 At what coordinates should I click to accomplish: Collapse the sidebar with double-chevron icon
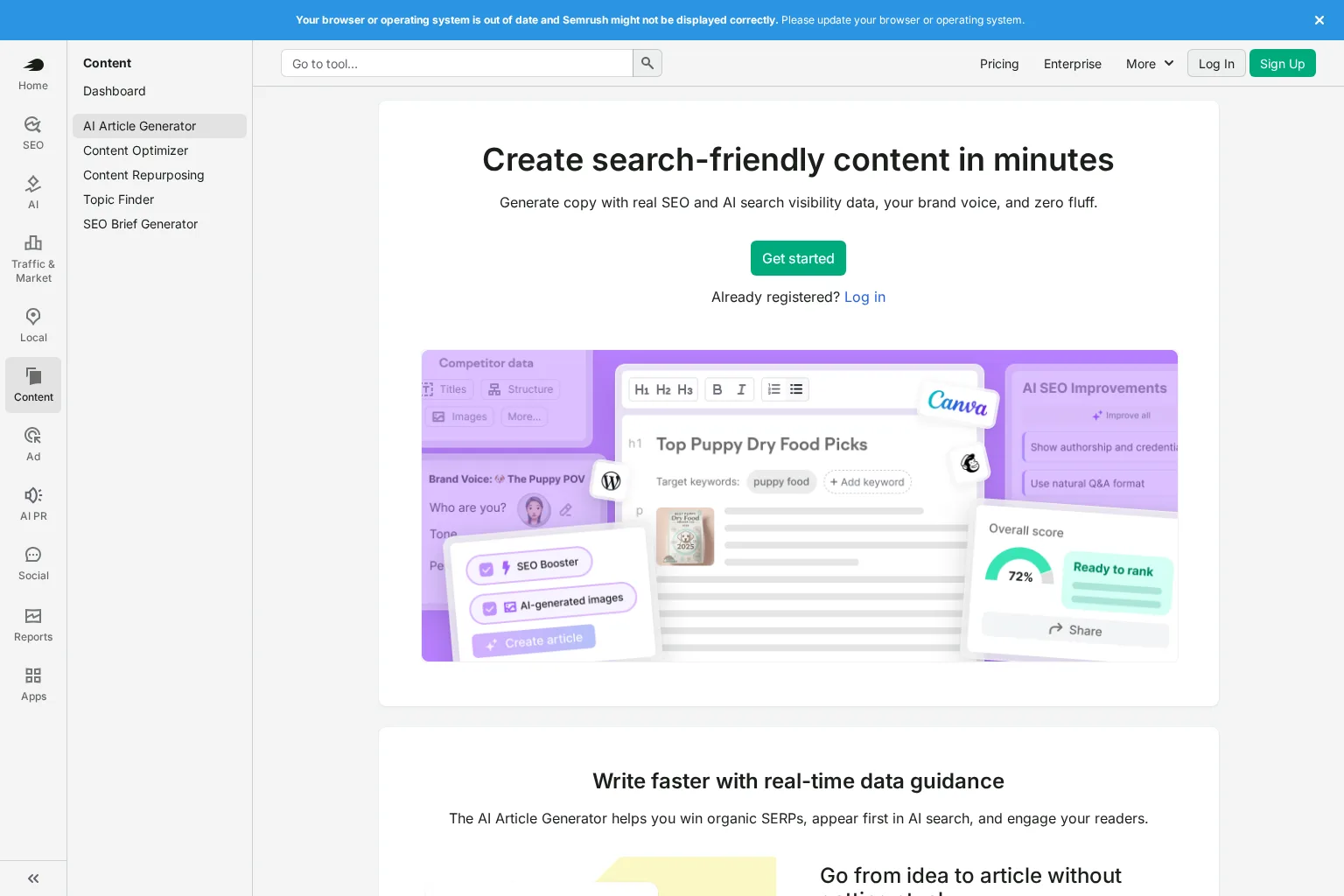pos(33,878)
